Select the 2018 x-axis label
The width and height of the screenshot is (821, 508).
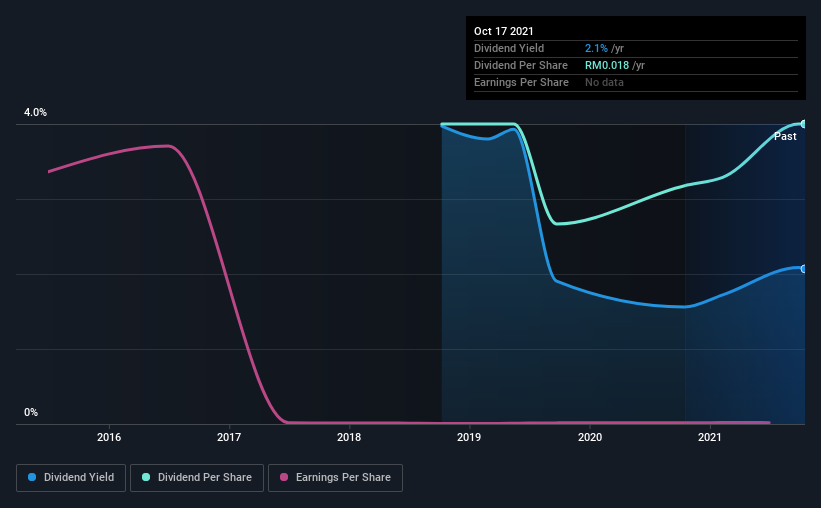[x=349, y=437]
